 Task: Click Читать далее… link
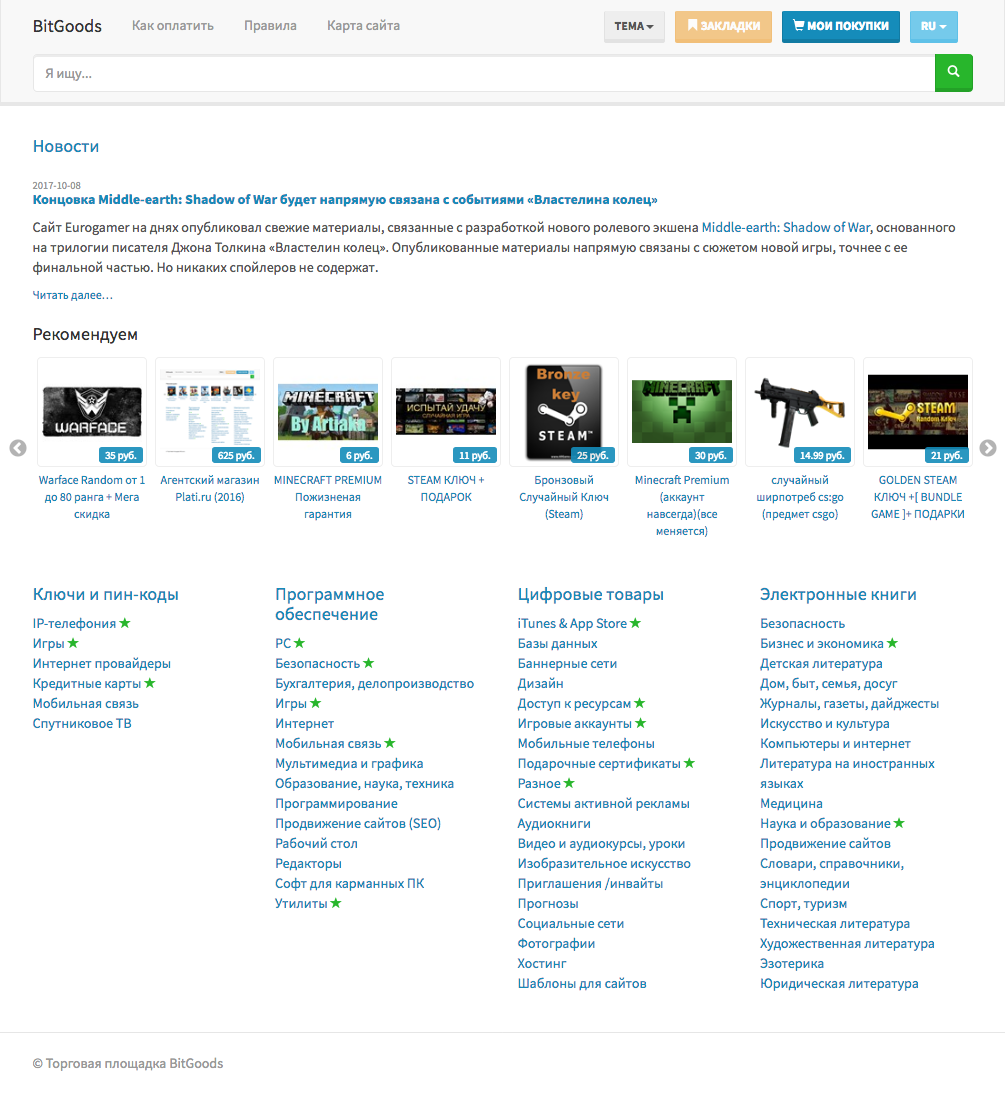73,295
